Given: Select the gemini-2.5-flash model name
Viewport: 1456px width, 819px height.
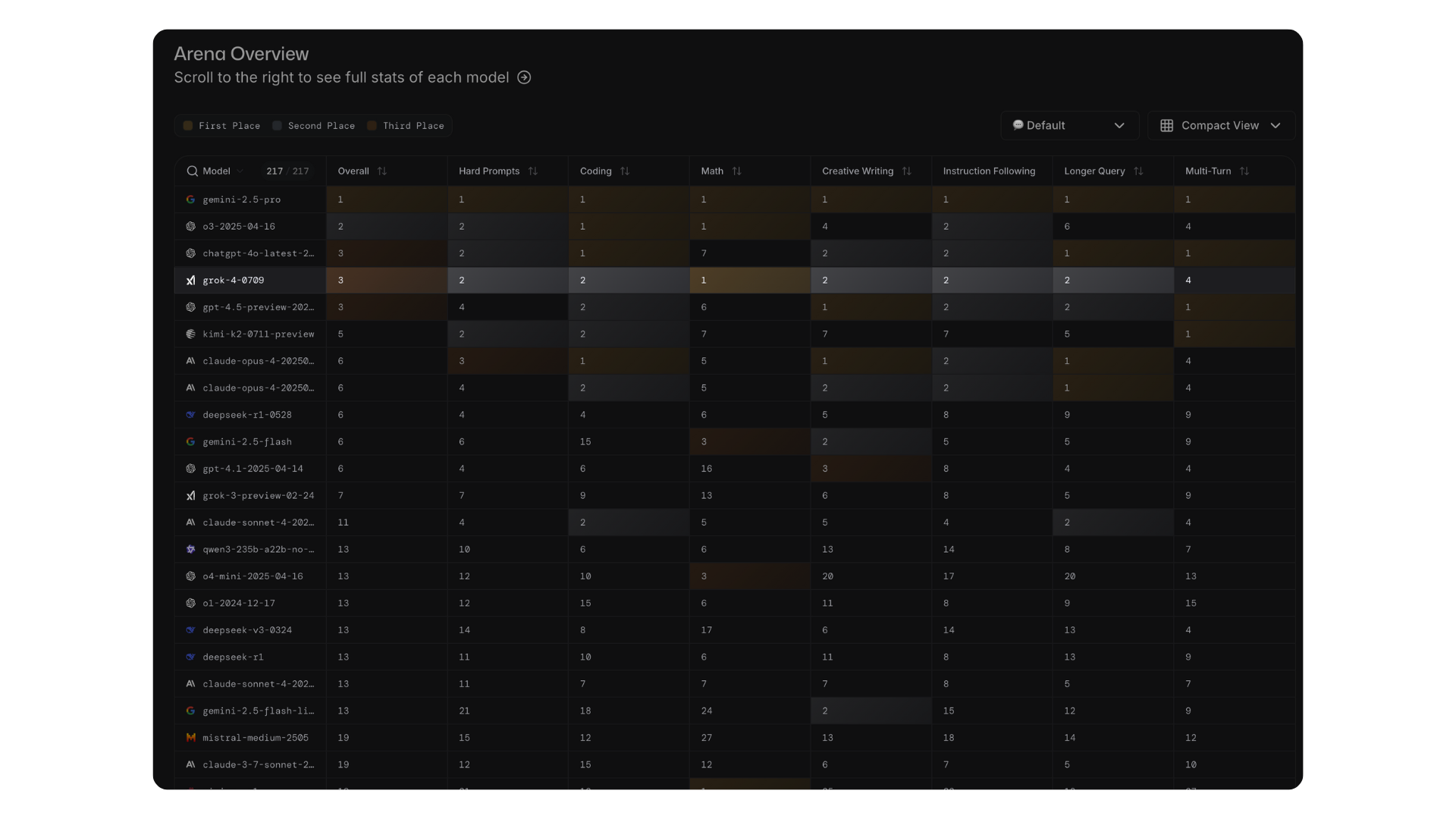Looking at the screenshot, I should pyautogui.click(x=247, y=442).
